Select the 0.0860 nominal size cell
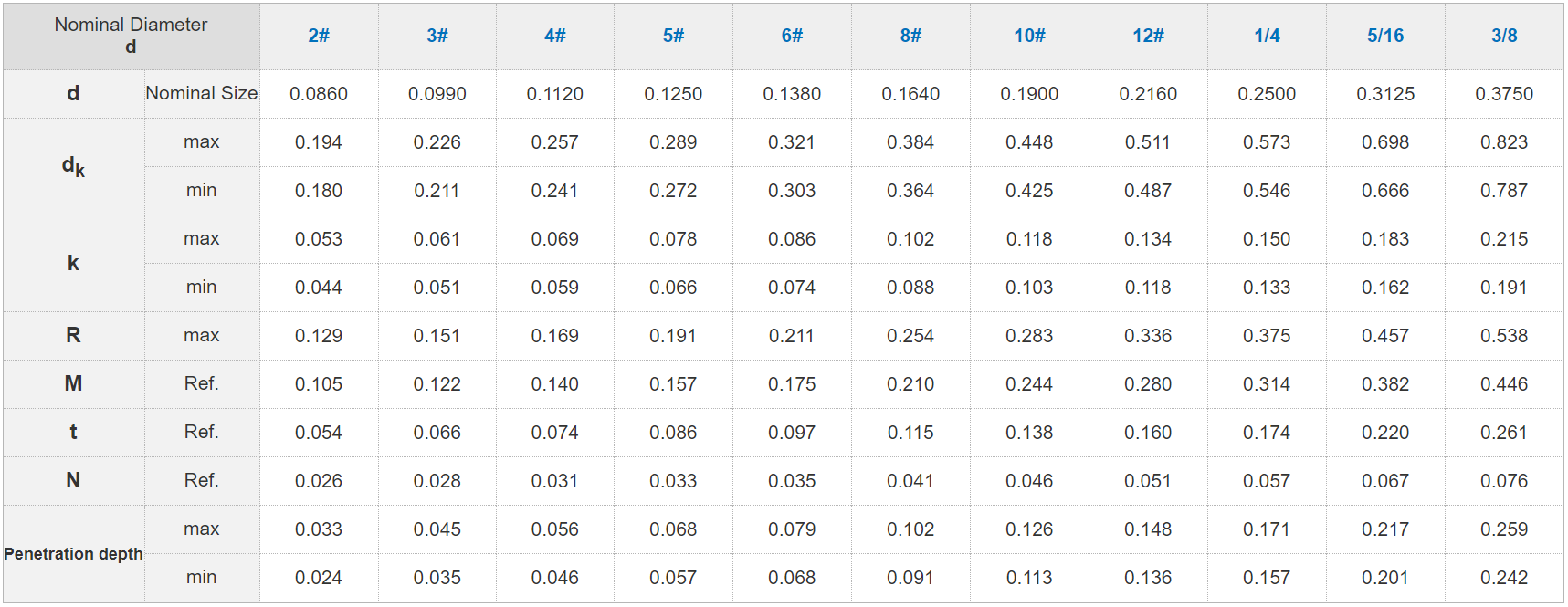 318,94
